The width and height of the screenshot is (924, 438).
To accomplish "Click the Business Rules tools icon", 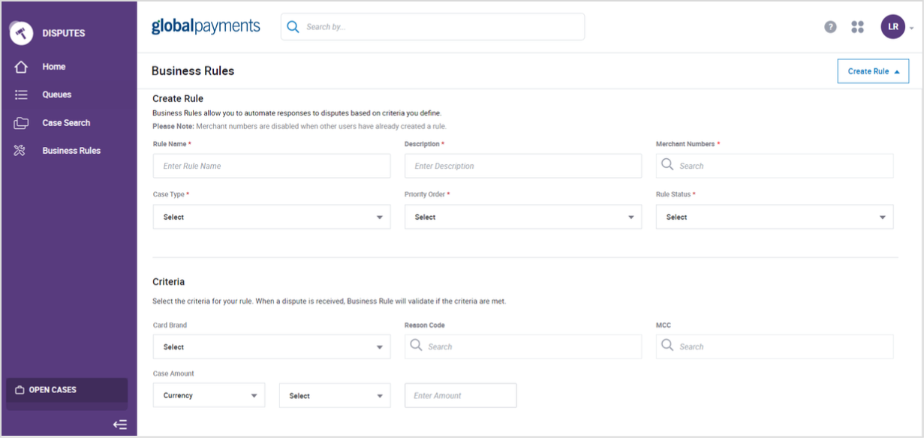I will [21, 151].
